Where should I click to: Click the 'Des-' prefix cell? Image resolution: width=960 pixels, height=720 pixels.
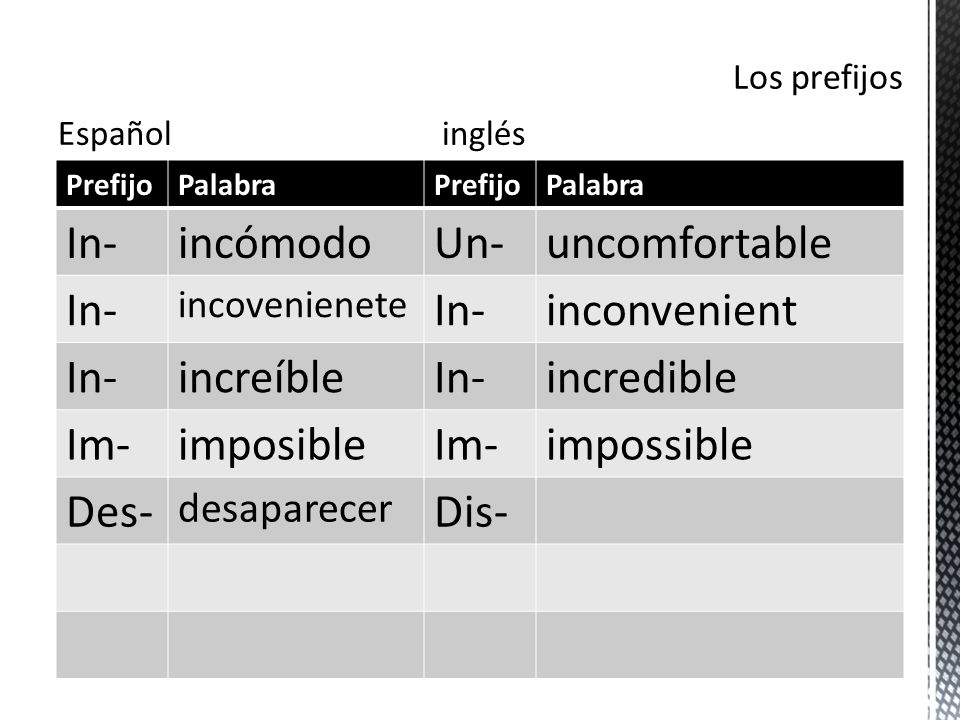tap(112, 511)
